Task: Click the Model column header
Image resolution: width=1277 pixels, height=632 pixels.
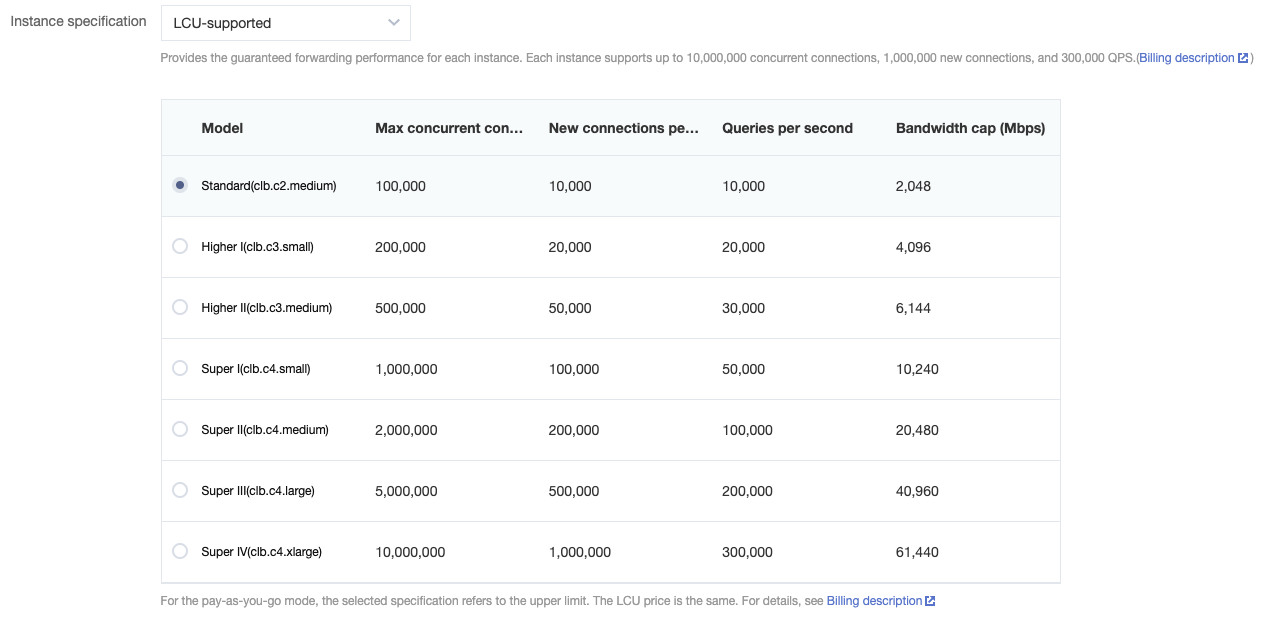Action: pos(222,128)
